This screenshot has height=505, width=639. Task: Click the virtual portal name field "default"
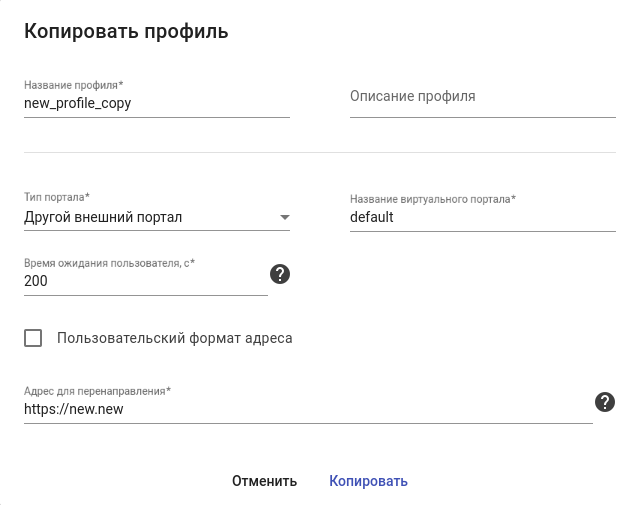[x=482, y=217]
